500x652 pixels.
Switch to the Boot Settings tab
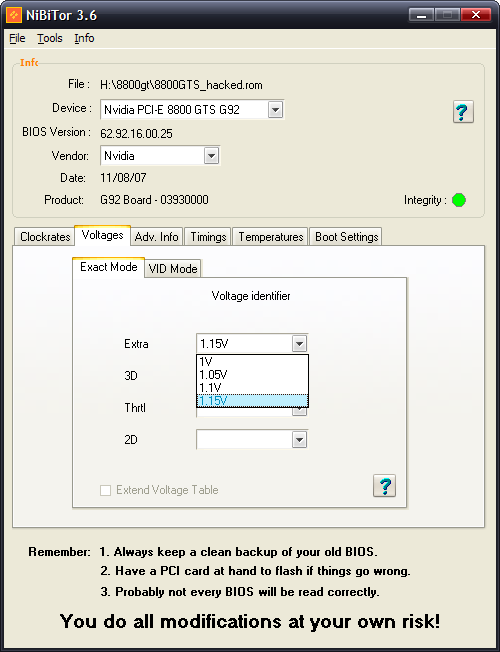pos(346,237)
